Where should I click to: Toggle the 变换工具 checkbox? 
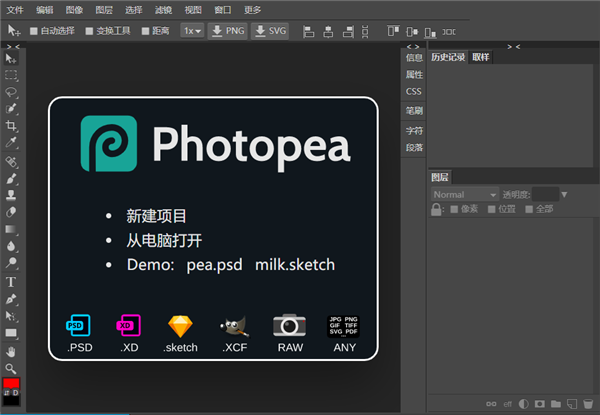tap(89, 31)
